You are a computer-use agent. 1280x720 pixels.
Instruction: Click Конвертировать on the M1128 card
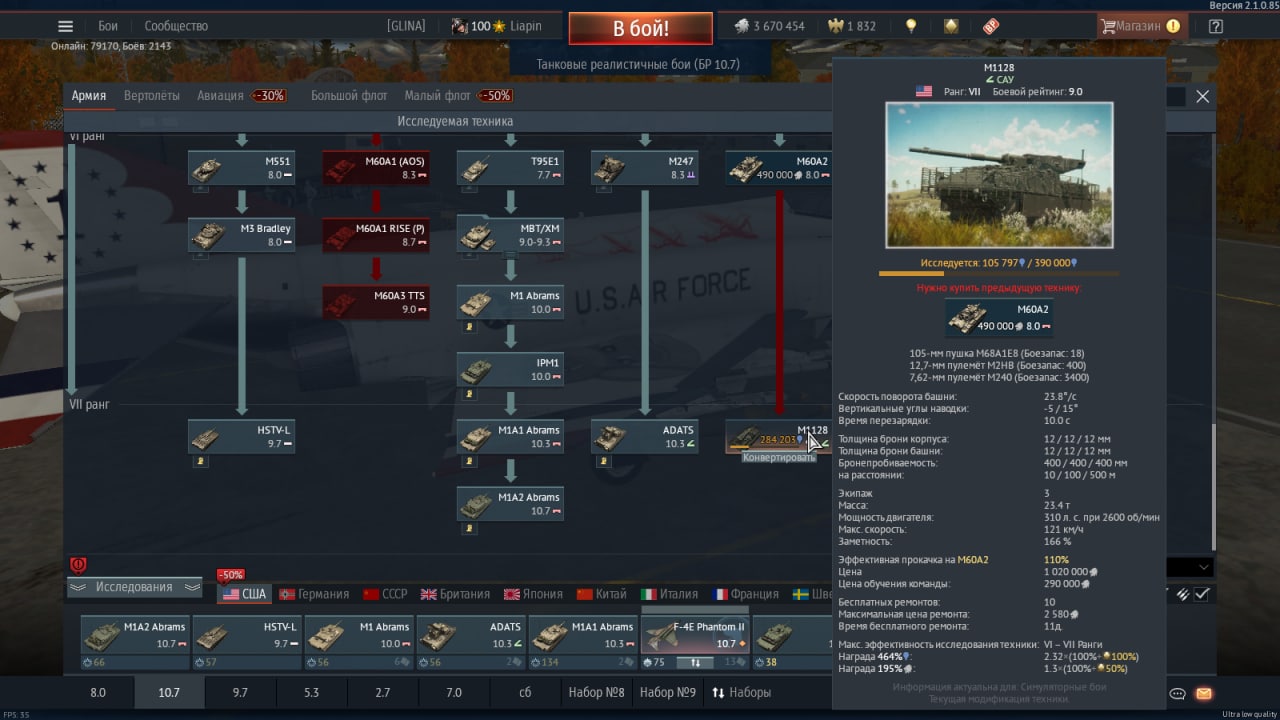779,457
